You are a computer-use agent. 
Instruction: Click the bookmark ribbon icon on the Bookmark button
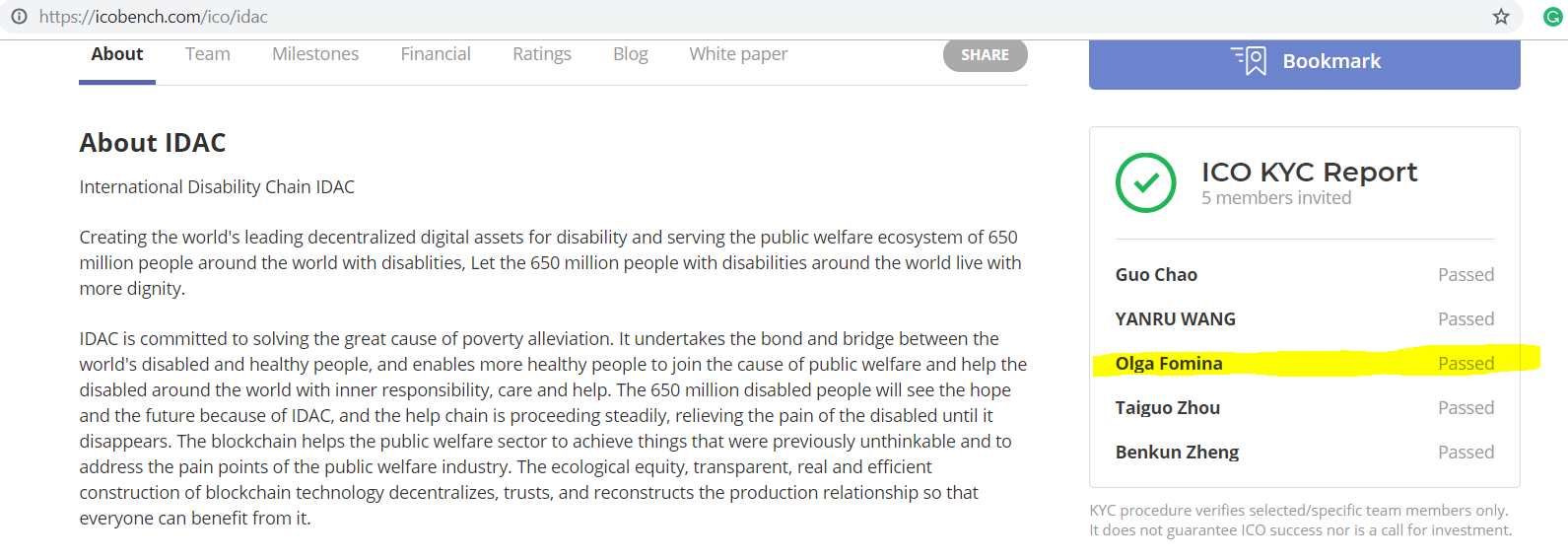point(1250,61)
